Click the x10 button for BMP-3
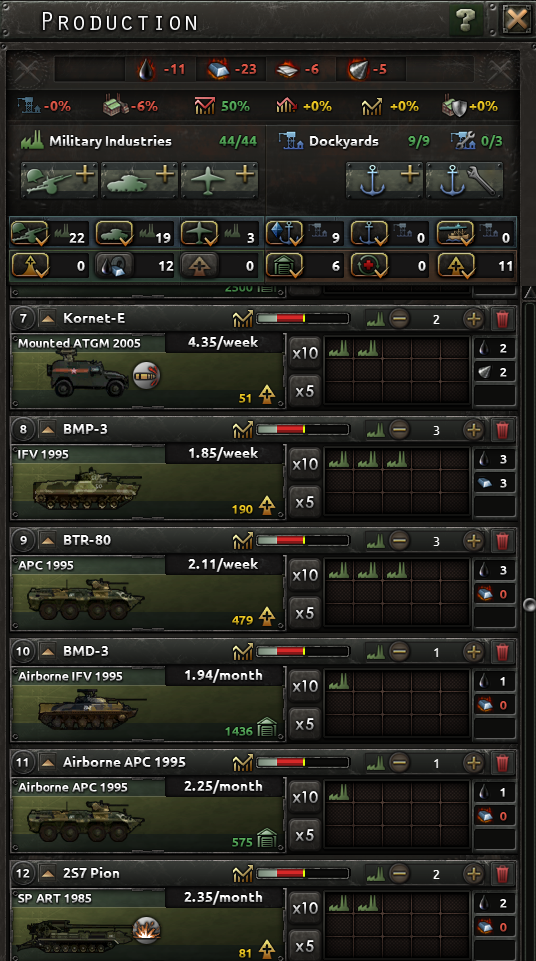The width and height of the screenshot is (536, 961). [x=304, y=464]
